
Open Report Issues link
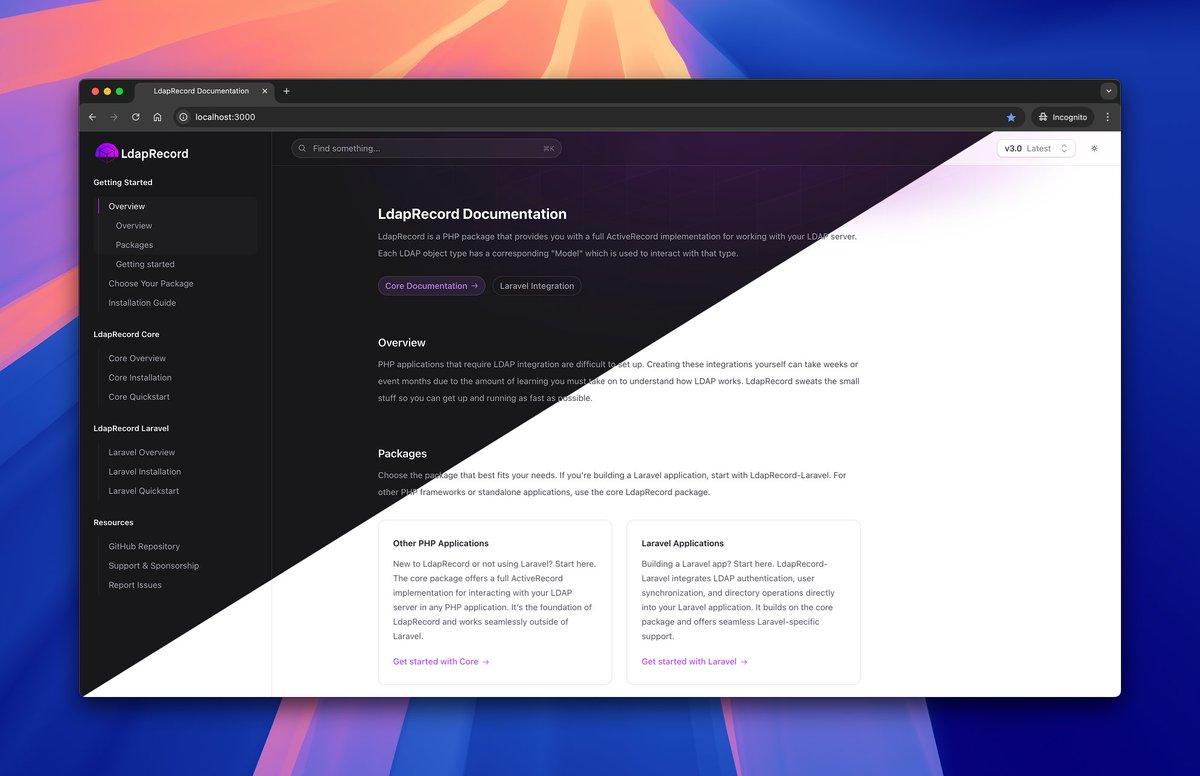click(x=135, y=585)
